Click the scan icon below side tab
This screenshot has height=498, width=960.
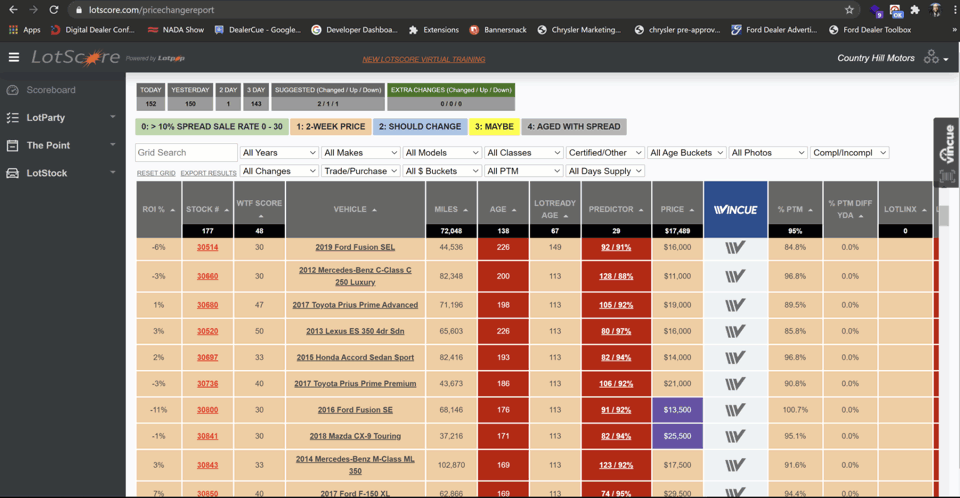coord(947,177)
